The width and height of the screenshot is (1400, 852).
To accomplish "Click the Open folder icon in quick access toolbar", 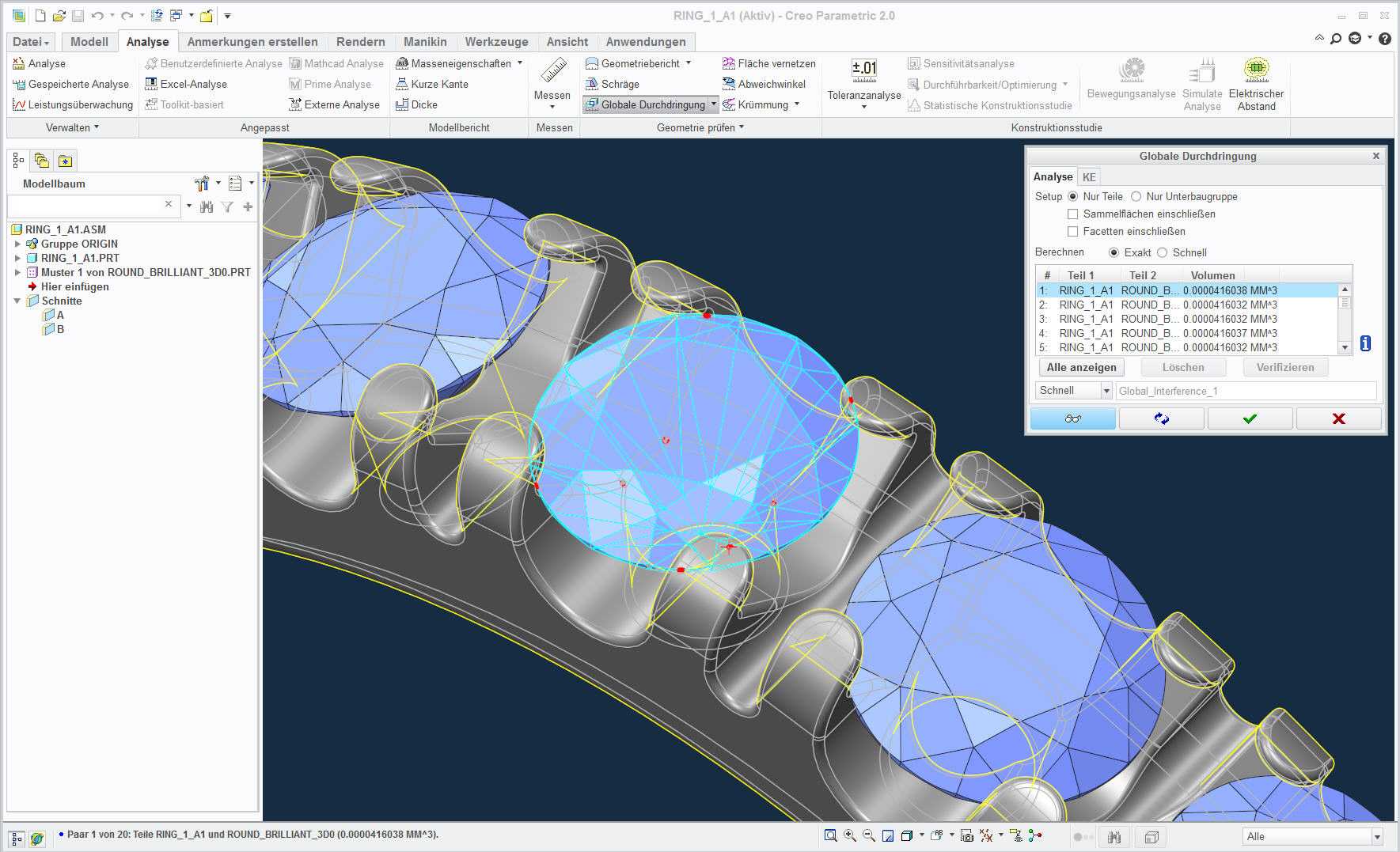I will click(59, 16).
